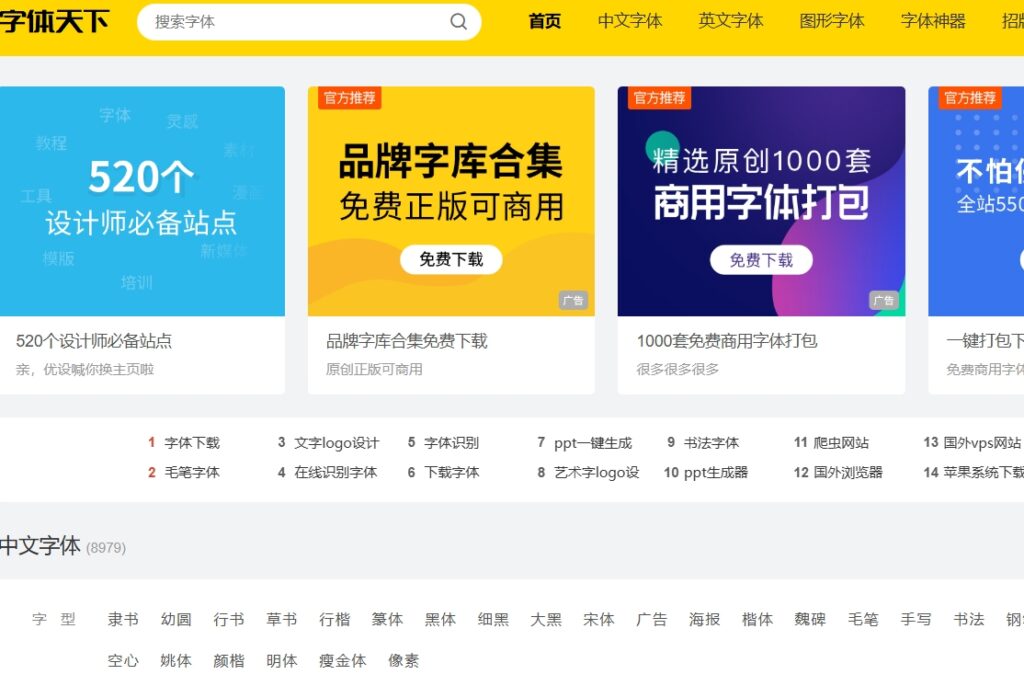The width and height of the screenshot is (1024, 686).
Task: Open the 1000套免费商用字体打包 title link
Action: pos(727,341)
